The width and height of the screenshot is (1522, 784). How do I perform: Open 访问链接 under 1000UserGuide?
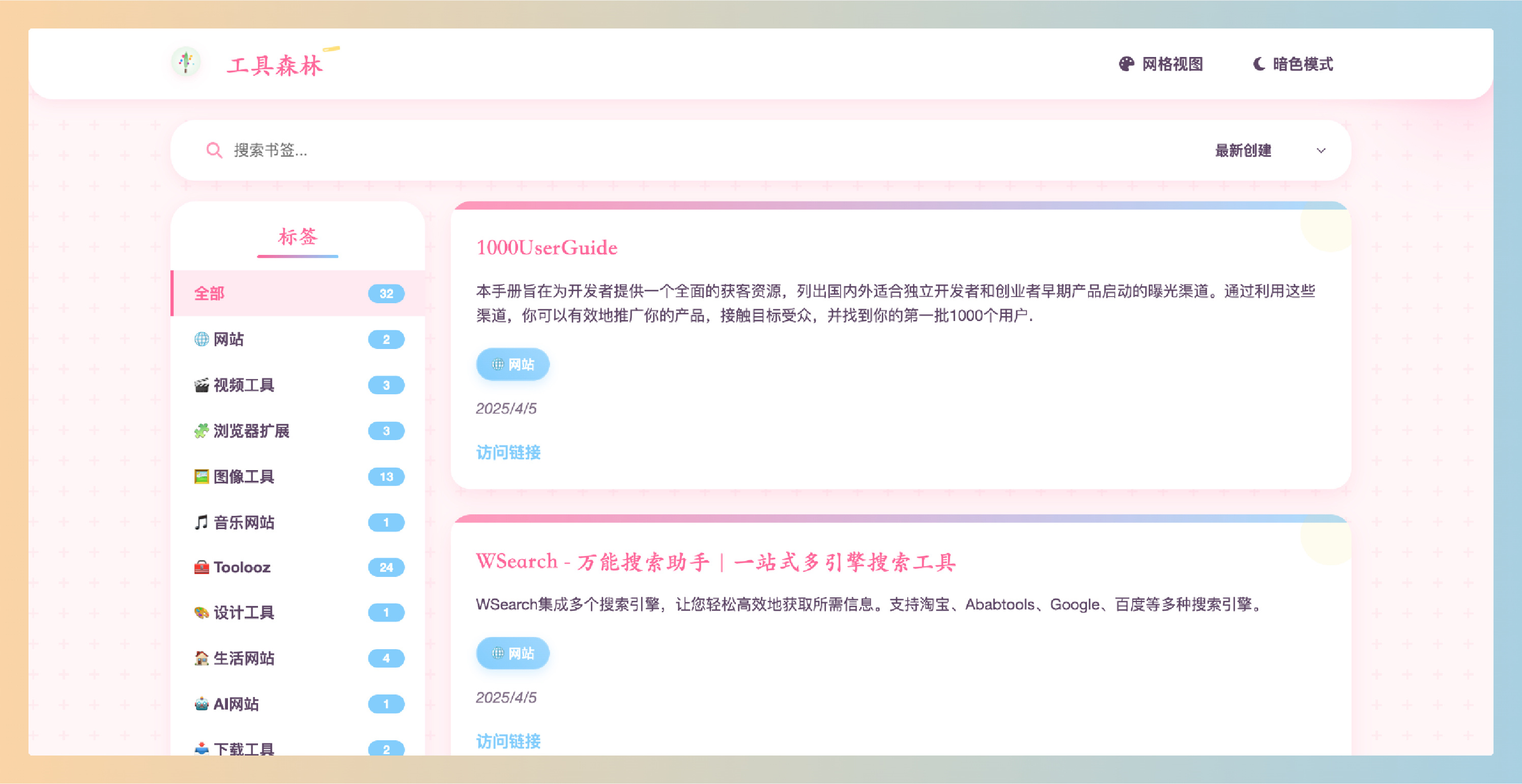point(508,453)
